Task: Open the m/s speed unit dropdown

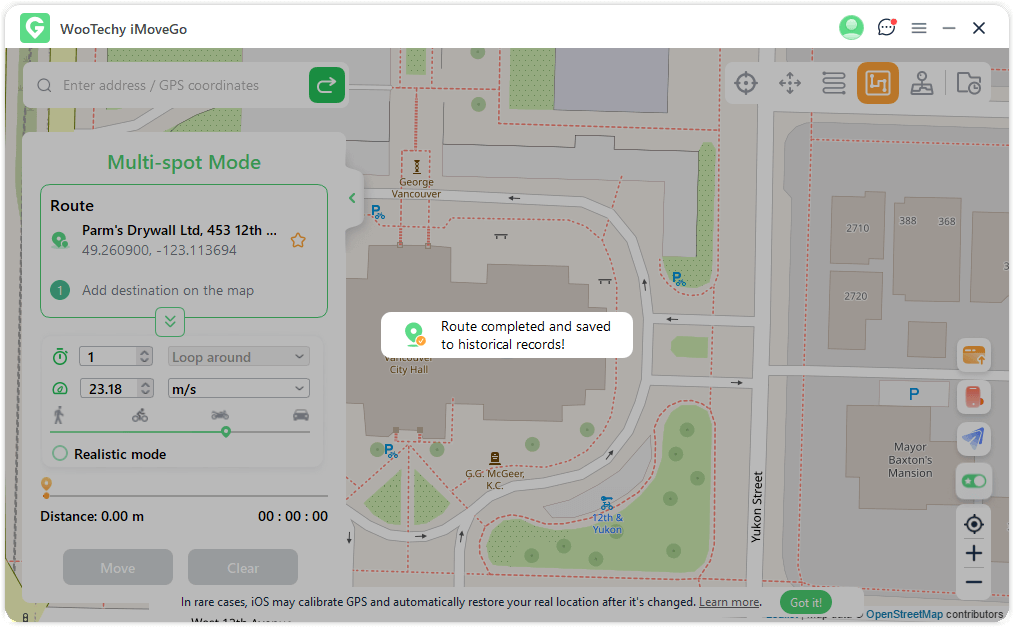Action: 238,389
